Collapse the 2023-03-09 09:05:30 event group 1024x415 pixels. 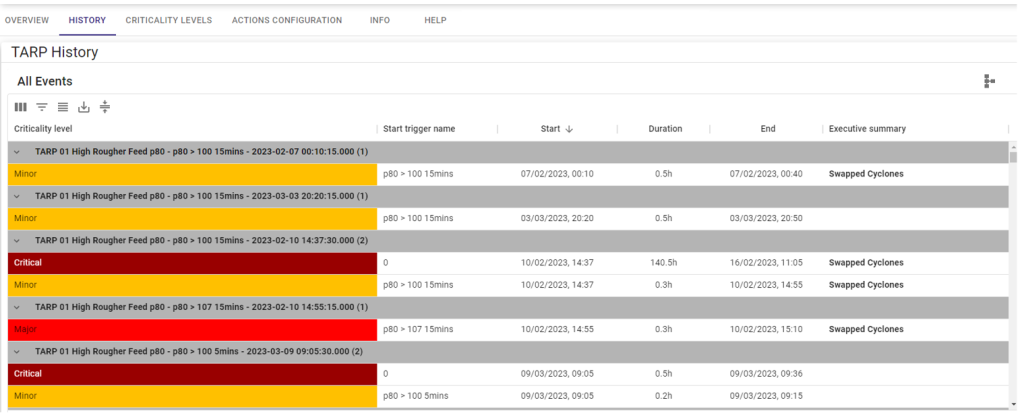click(16, 352)
